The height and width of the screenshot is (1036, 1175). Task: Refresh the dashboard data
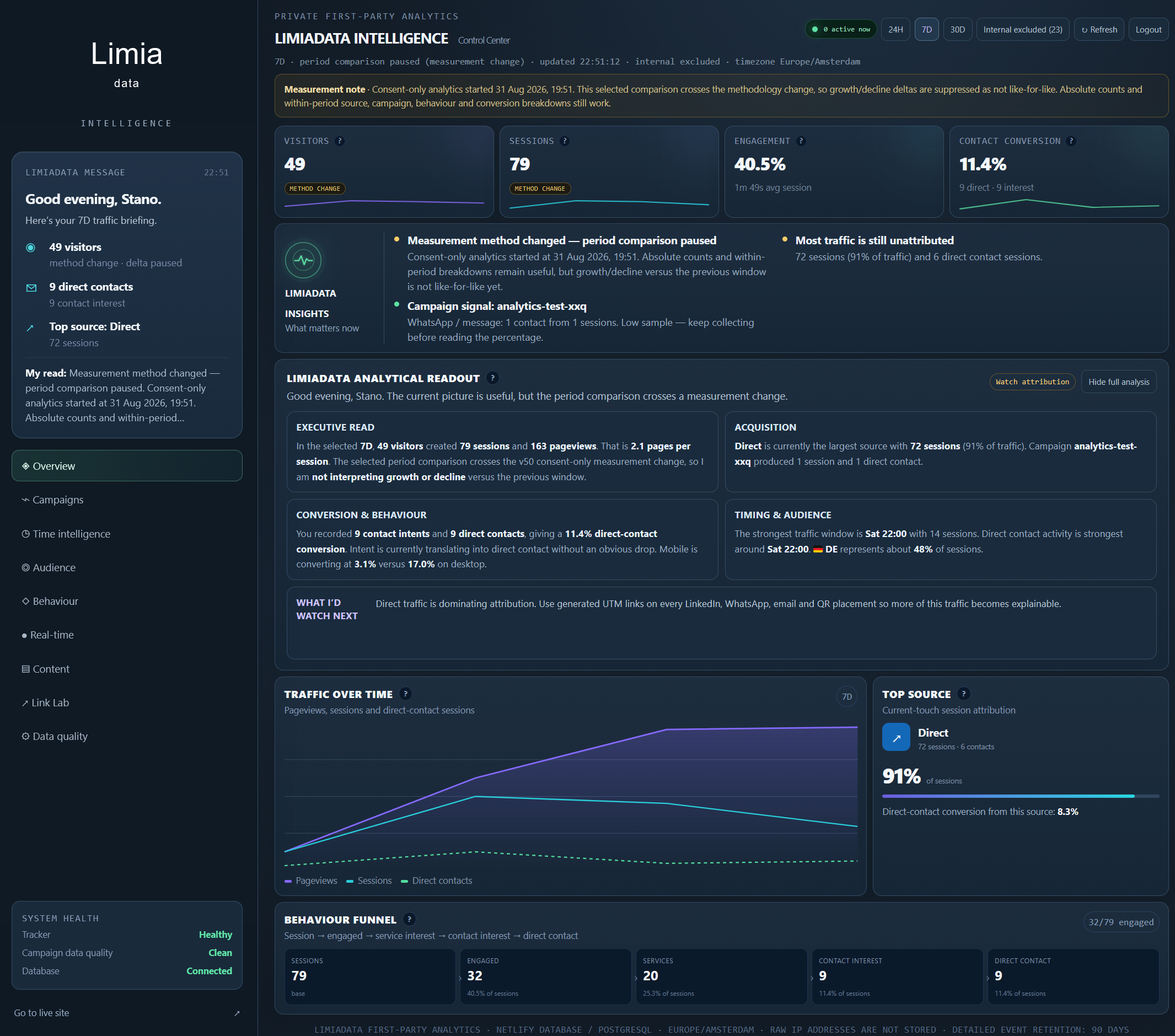[x=1098, y=29]
